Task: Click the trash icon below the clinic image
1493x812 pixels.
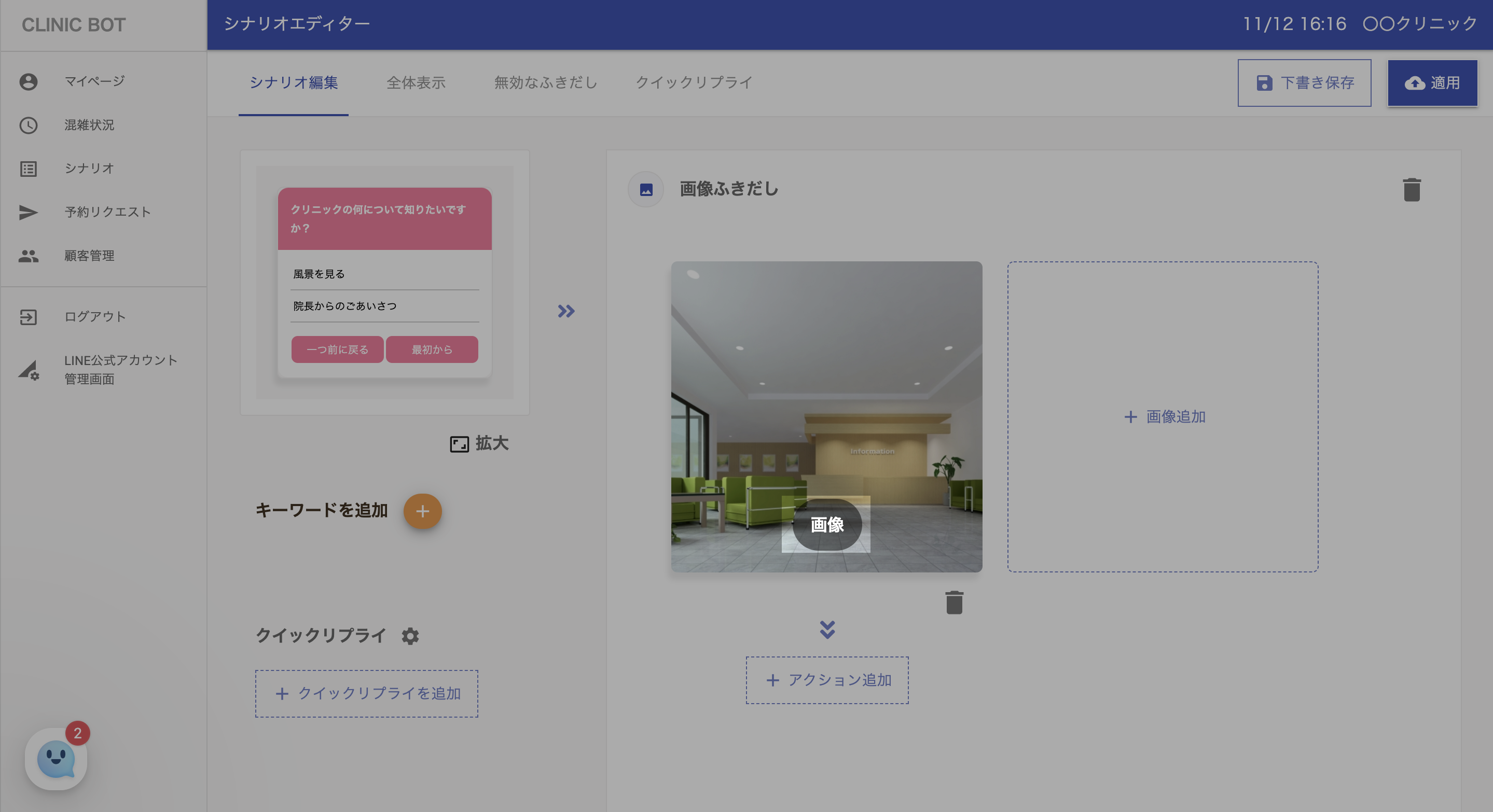Action: [954, 603]
